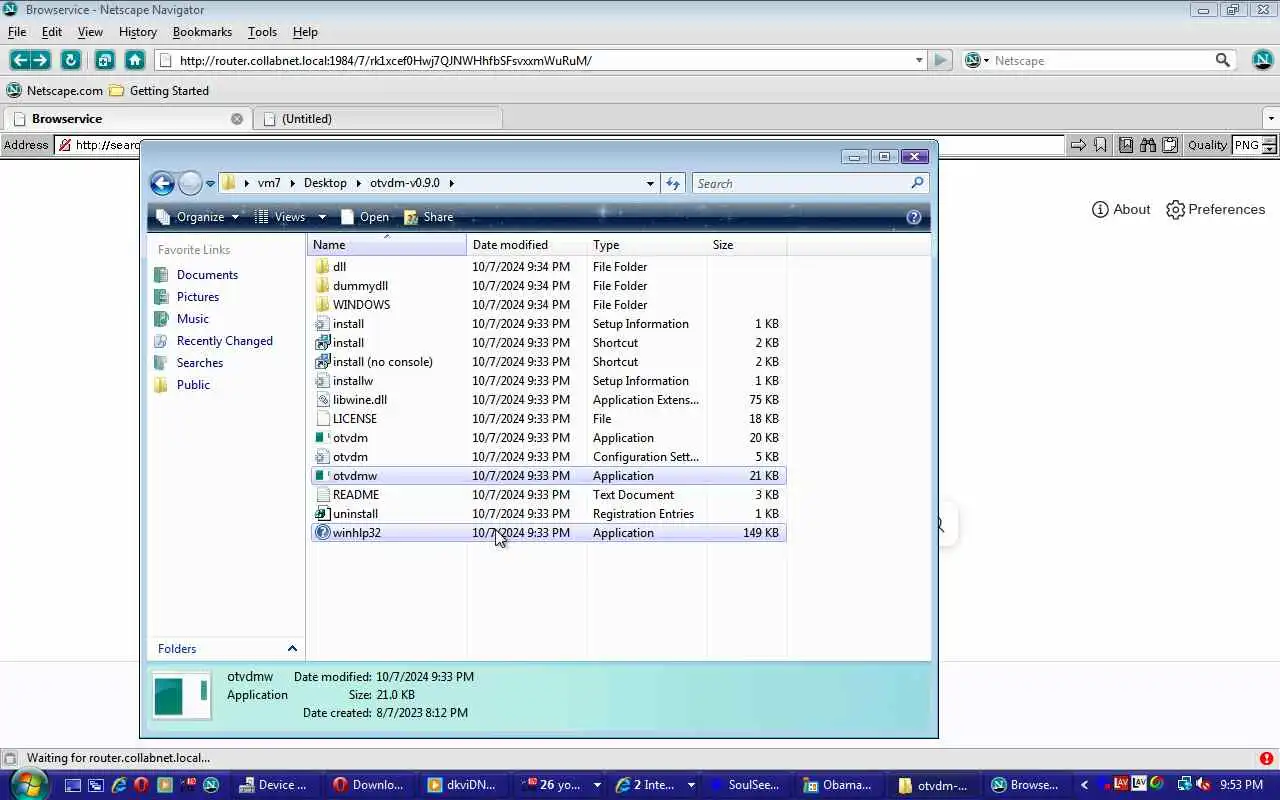Click Explorer Back button
This screenshot has height=800, width=1280.
[162, 183]
